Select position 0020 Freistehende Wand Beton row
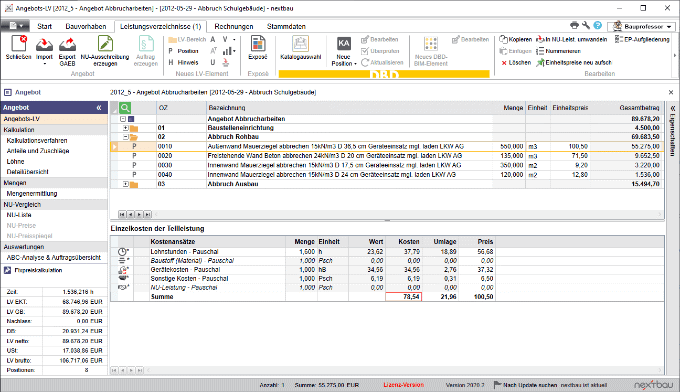 click(387, 156)
